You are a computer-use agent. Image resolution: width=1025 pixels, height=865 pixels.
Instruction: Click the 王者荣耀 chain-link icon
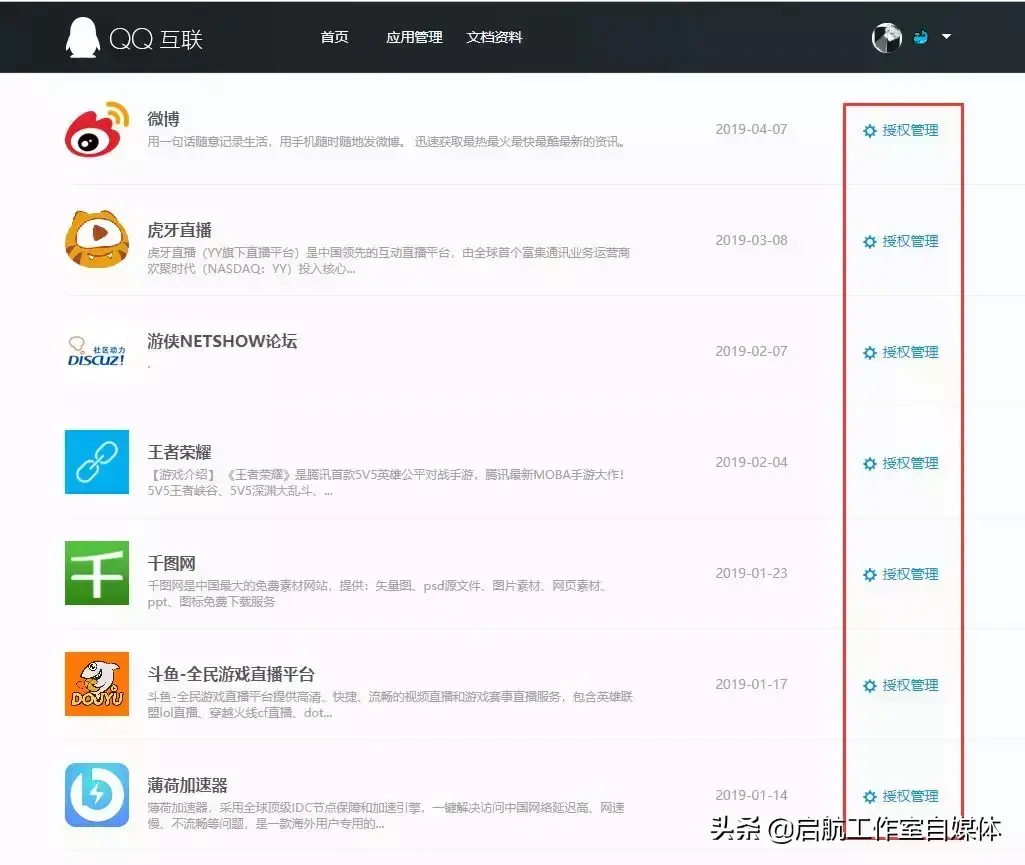pos(97,462)
